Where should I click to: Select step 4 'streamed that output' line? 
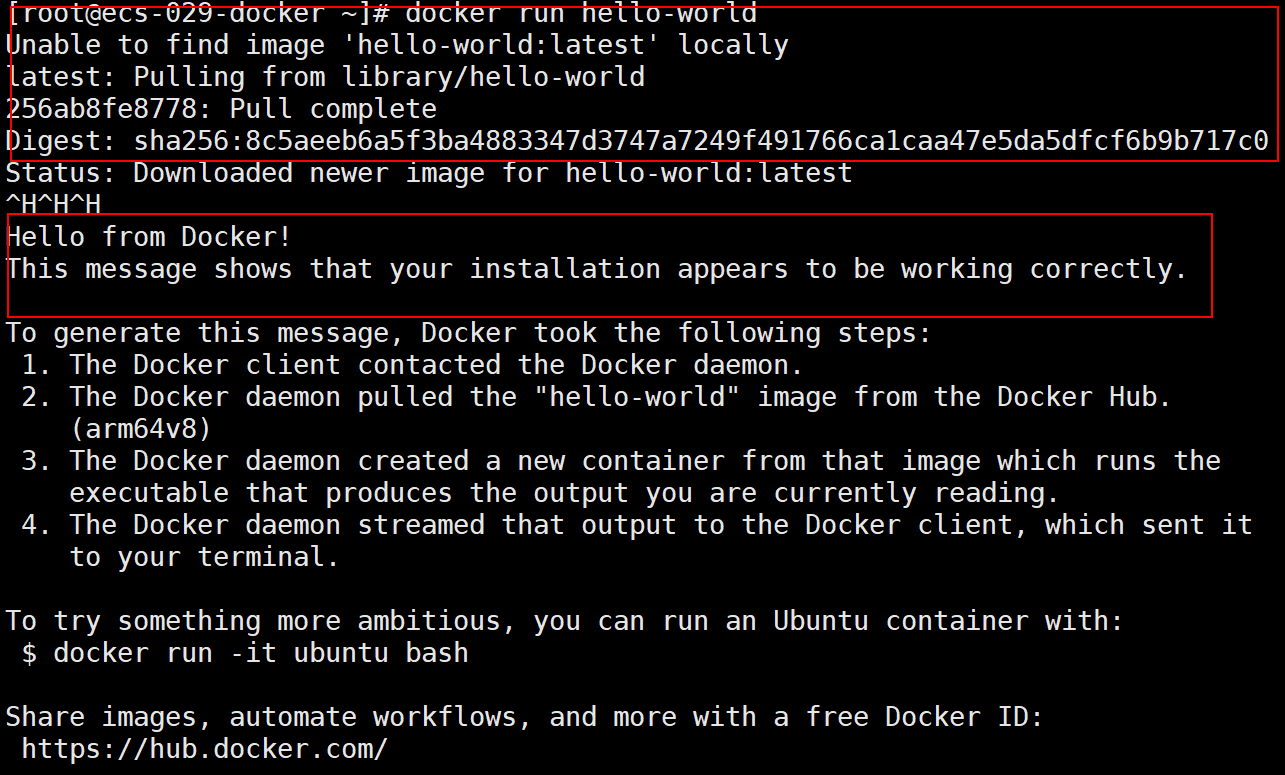tap(637, 525)
